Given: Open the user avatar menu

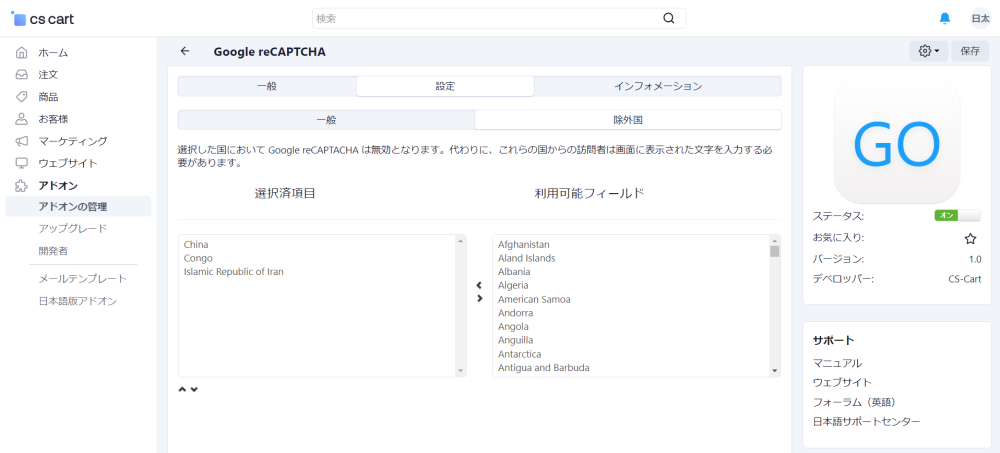Looking at the screenshot, I should click(980, 19).
